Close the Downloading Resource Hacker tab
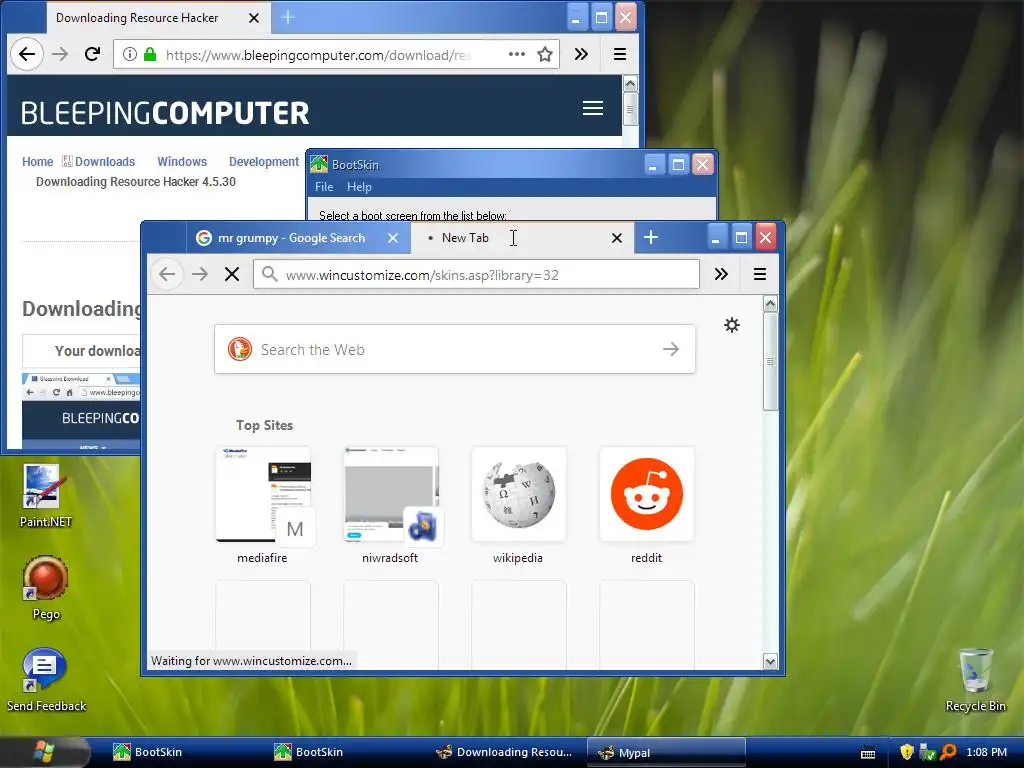This screenshot has height=768, width=1024. tap(254, 18)
